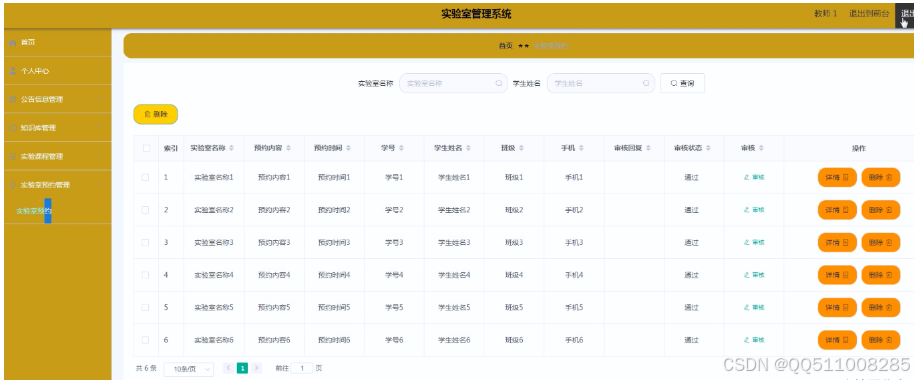914x380 pixels.
Task: Sort table by 审核回复 column arrows
Action: tap(648, 149)
